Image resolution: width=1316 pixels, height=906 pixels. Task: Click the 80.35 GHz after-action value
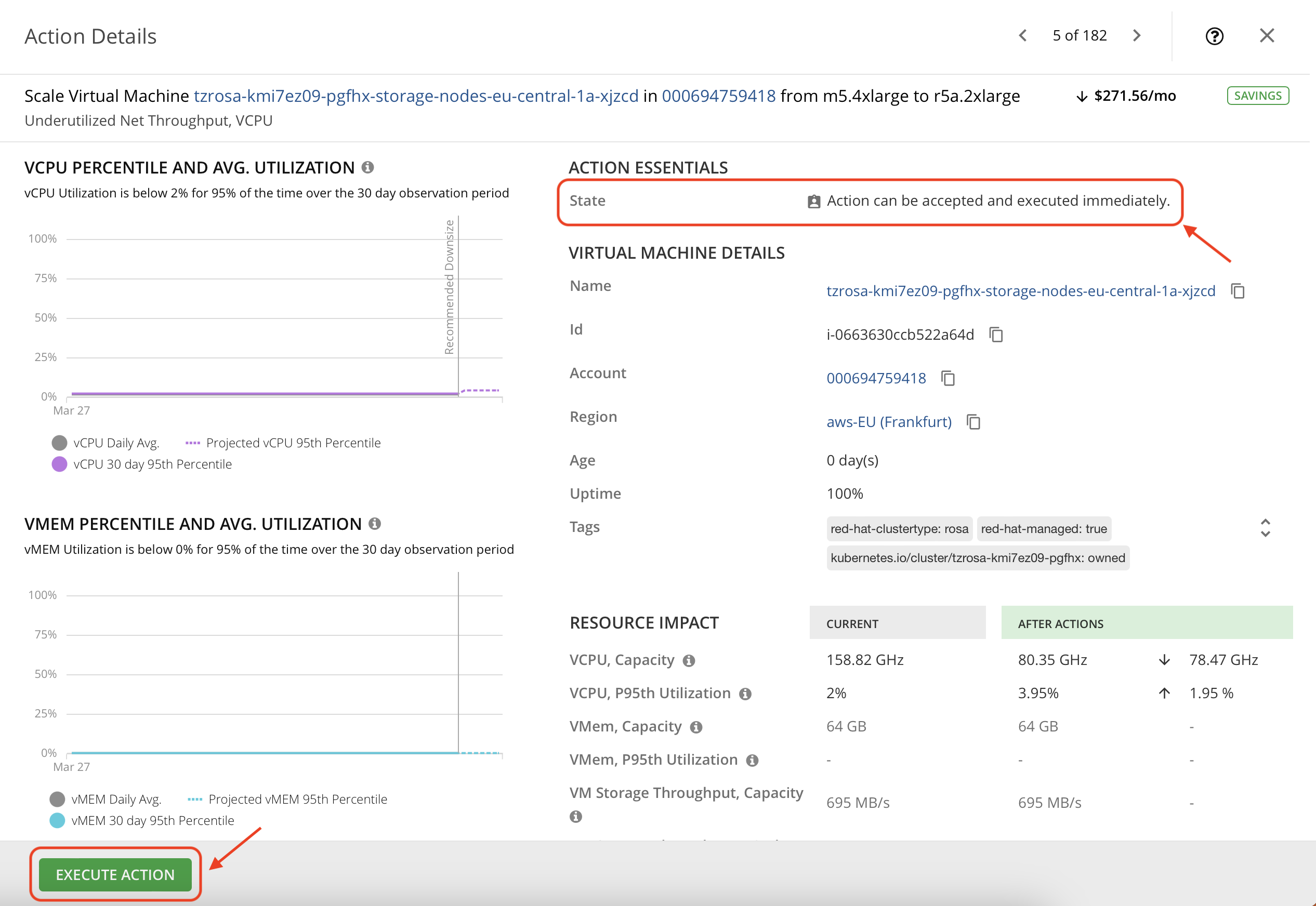[1052, 660]
